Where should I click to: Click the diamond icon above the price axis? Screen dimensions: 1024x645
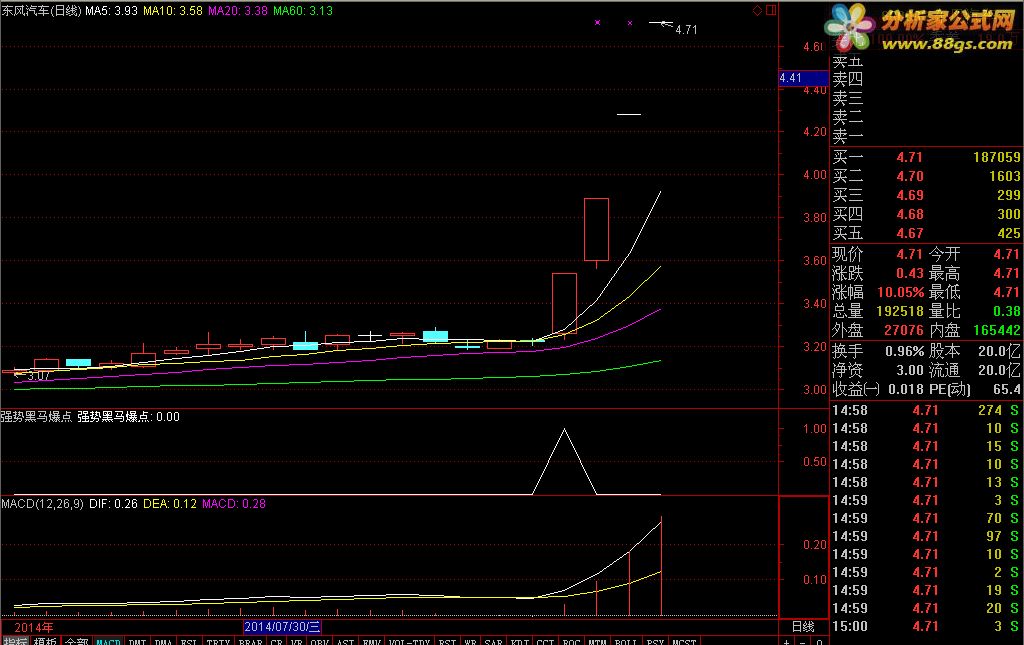click(758, 10)
